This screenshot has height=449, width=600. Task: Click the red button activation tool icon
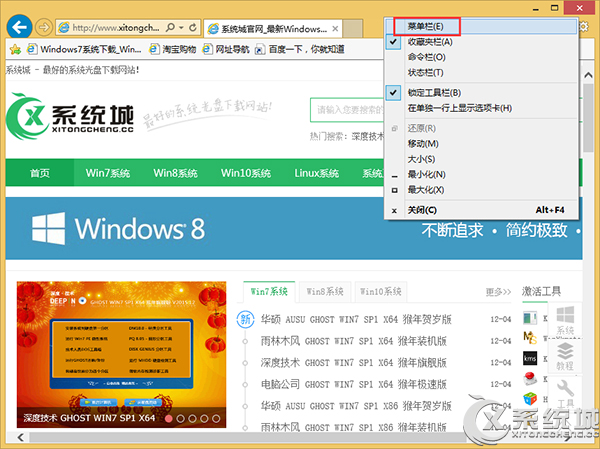click(530, 379)
